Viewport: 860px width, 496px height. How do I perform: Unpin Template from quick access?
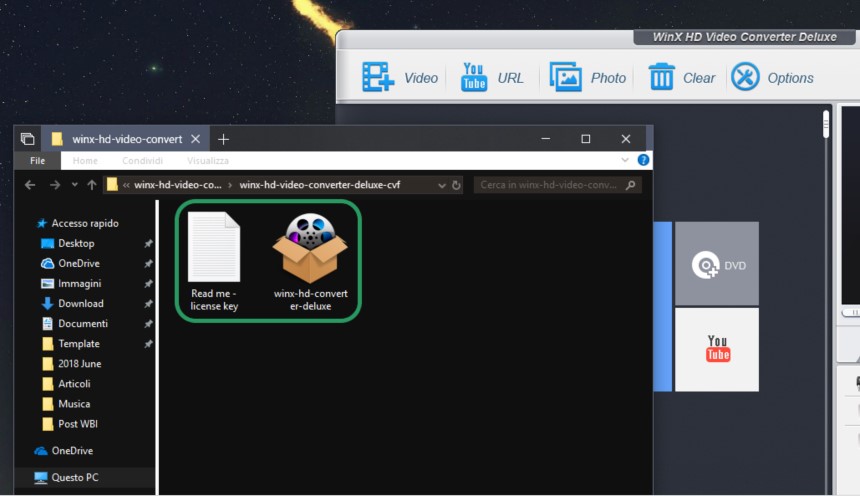tap(148, 344)
